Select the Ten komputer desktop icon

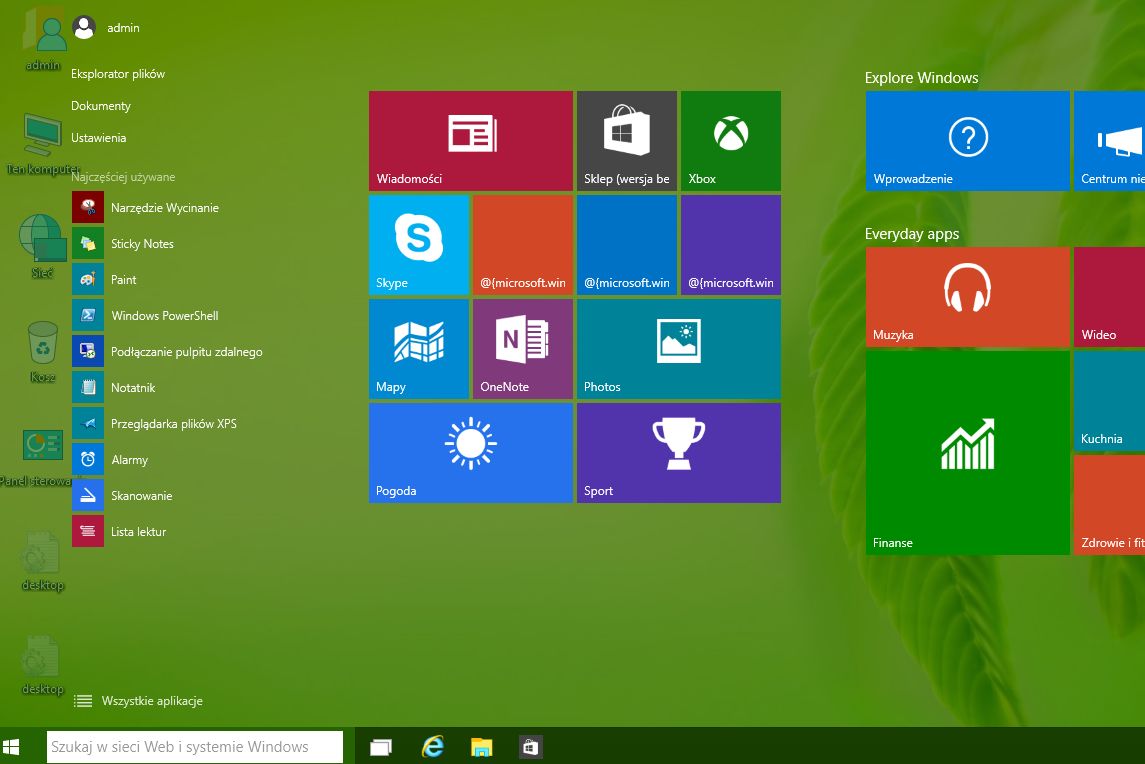[x=42, y=143]
